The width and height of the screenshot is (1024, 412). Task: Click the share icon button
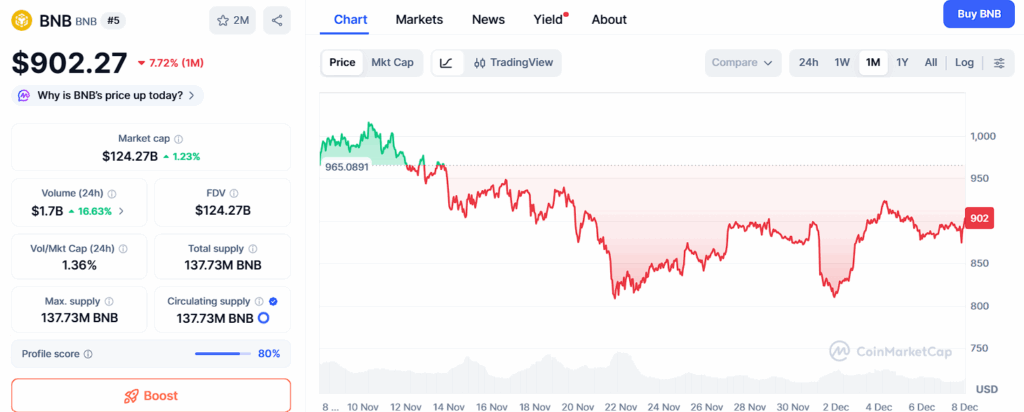tap(277, 20)
